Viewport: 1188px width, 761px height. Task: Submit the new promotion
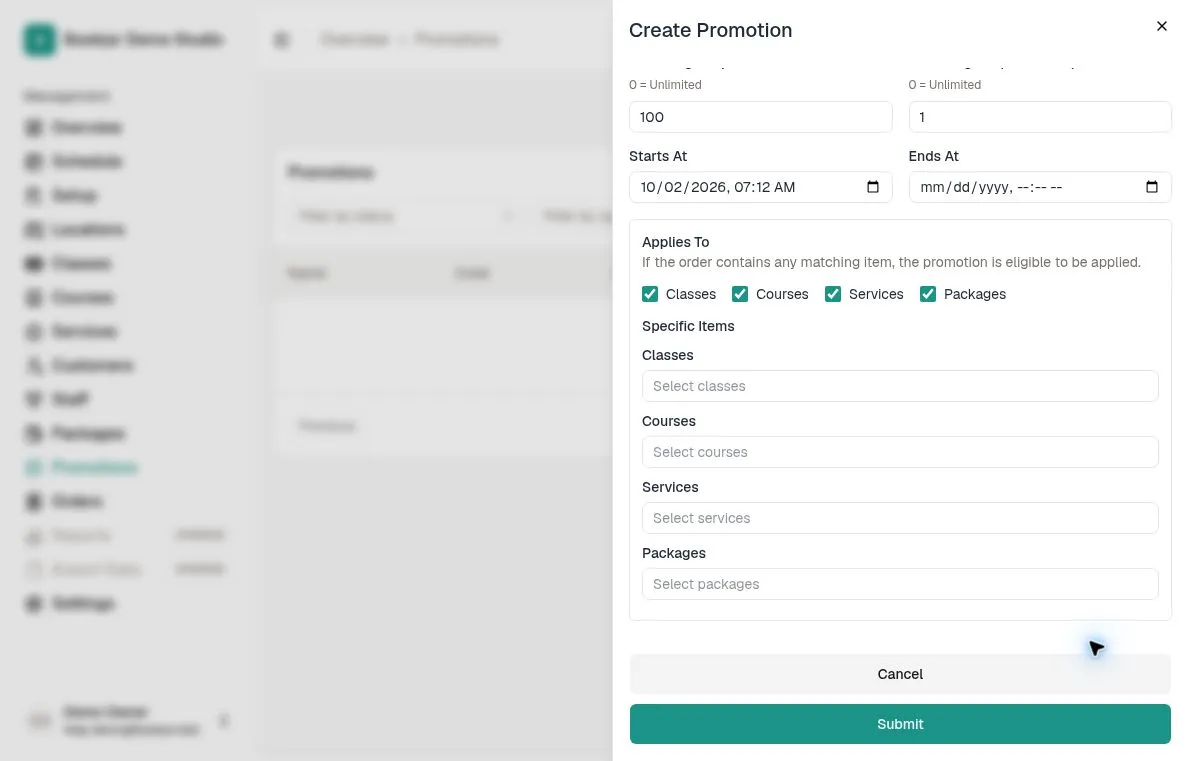click(900, 725)
